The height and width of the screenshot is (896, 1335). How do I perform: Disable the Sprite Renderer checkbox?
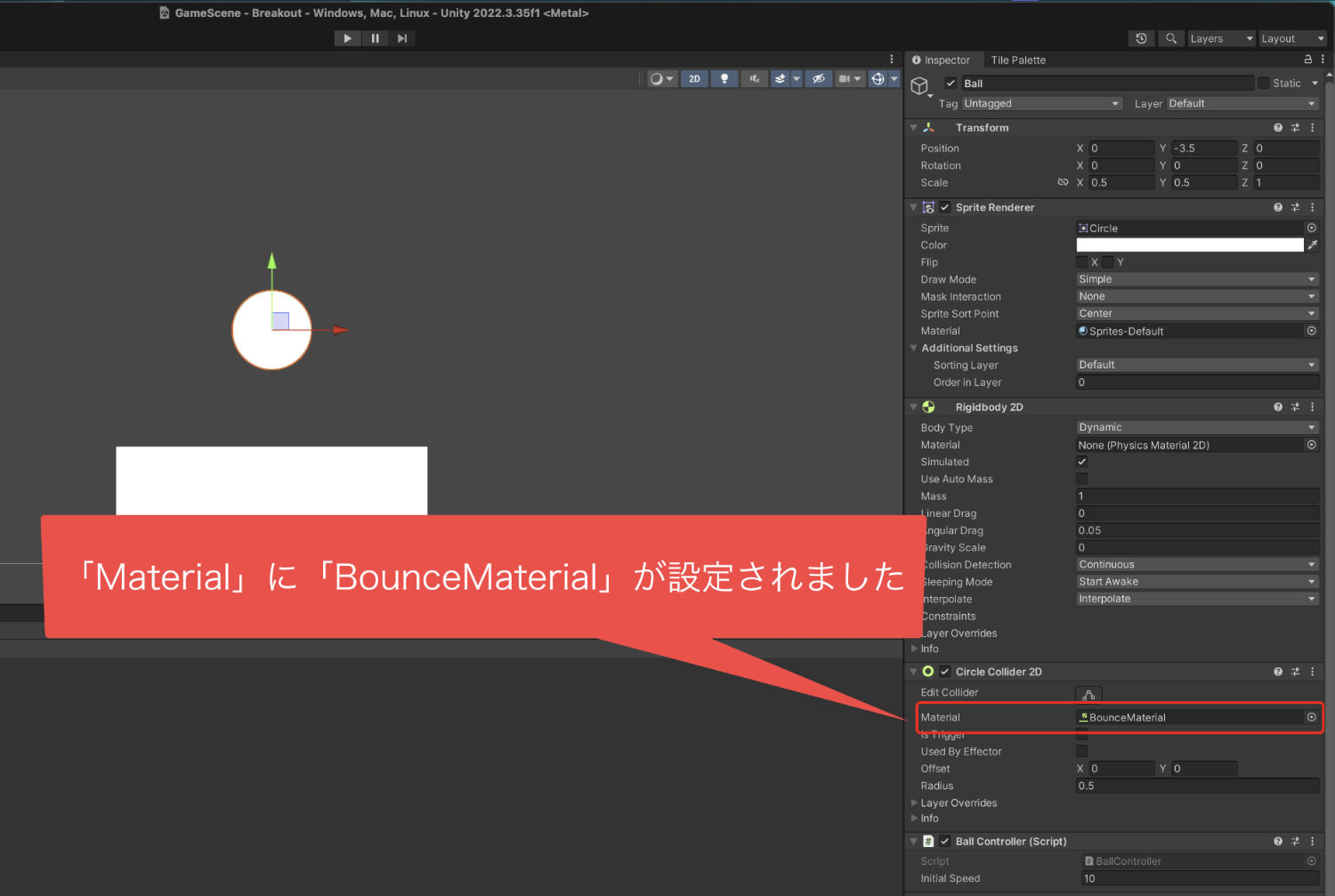945,207
